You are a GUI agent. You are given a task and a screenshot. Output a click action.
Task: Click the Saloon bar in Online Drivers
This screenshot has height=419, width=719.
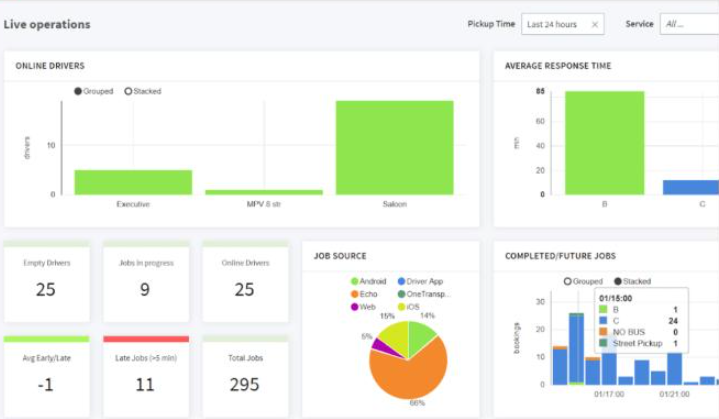395,148
